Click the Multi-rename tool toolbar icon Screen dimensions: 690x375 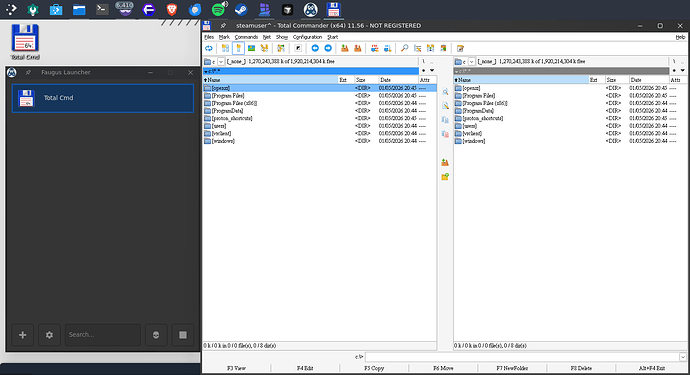point(417,48)
